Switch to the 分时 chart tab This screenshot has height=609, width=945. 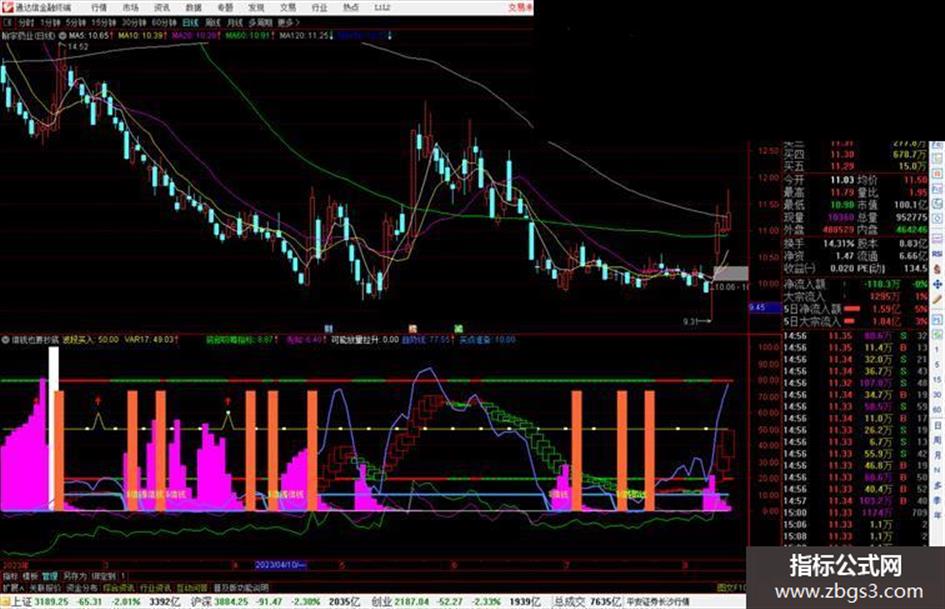tap(26, 22)
